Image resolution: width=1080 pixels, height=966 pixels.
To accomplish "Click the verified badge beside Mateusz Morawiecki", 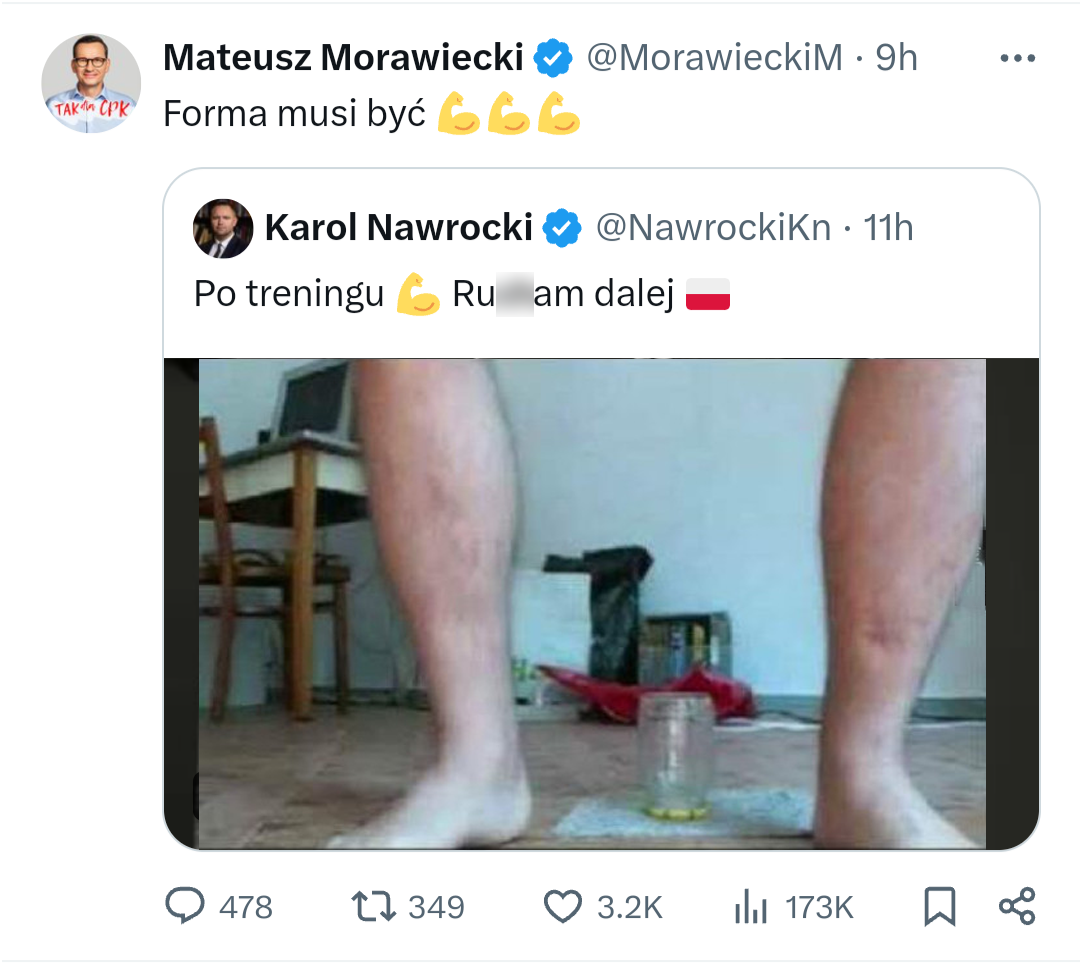I will point(552,58).
